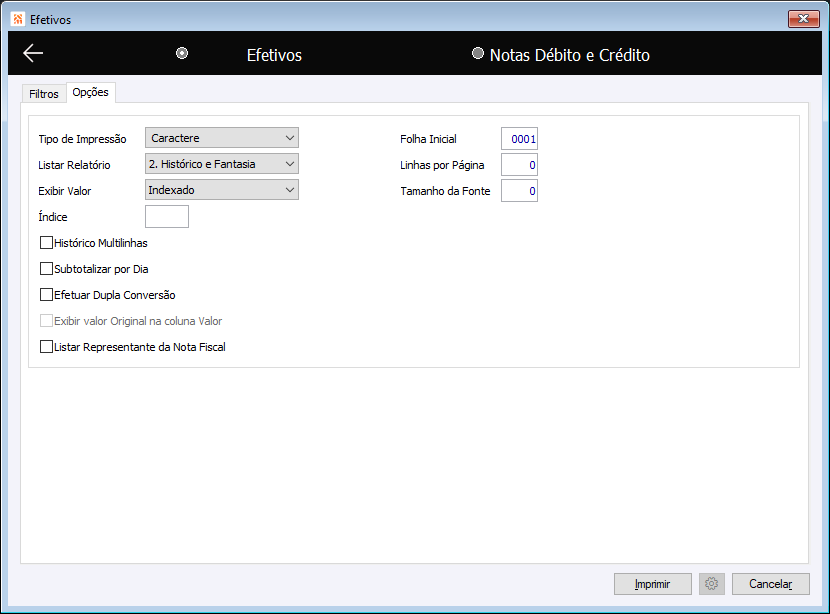Enable Listar Representante da Nota Fiscal
830x614 pixels.
(47, 347)
